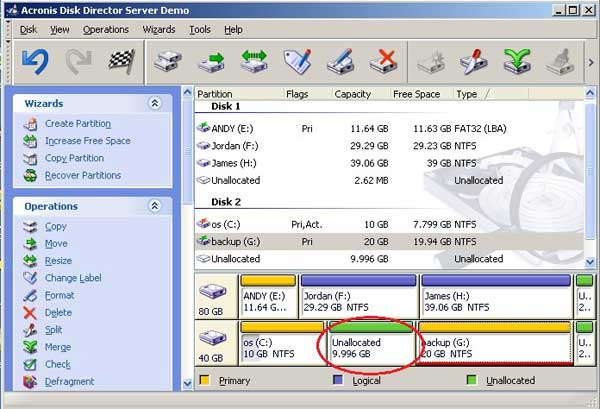Collapse the Operations panel
600x409 pixels.
tap(154, 206)
